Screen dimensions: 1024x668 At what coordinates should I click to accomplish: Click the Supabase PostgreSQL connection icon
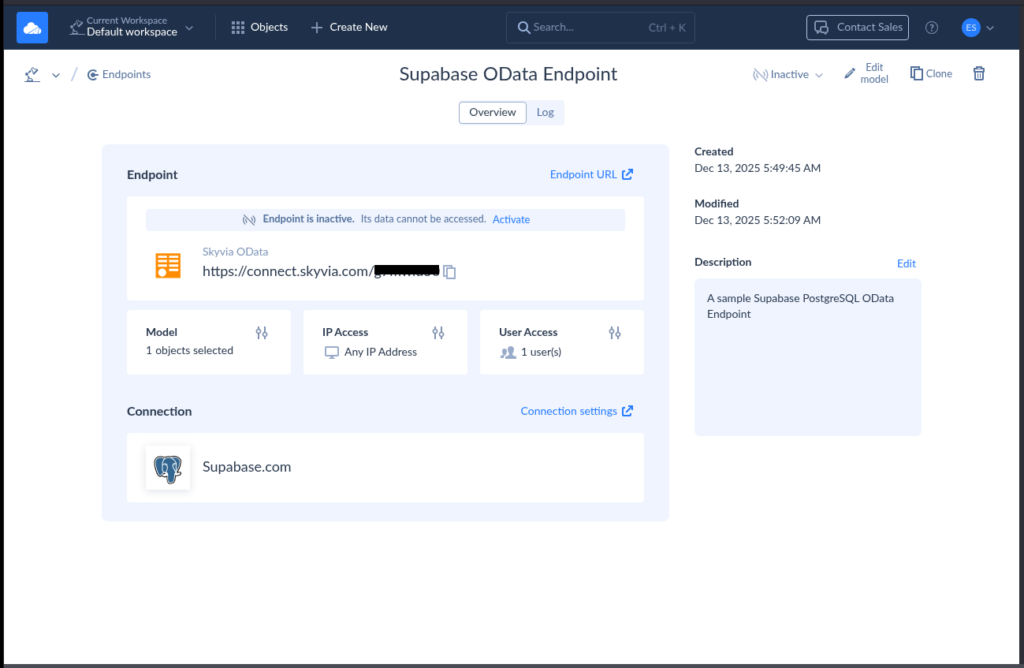tap(167, 466)
